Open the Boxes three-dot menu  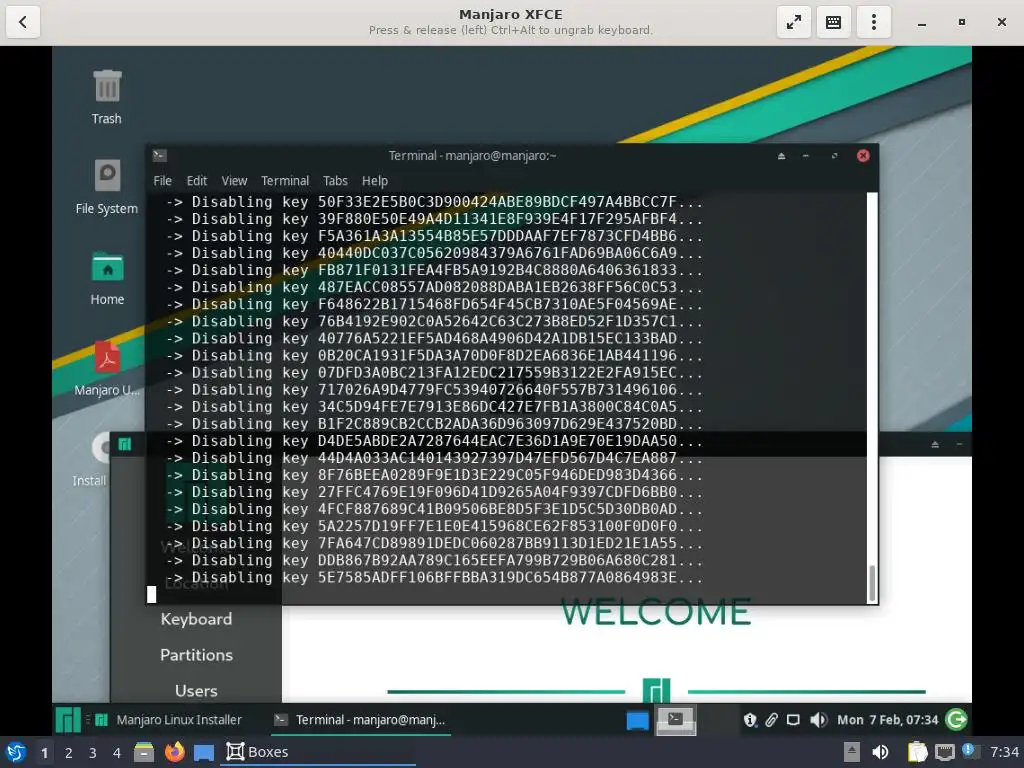pyautogui.click(x=873, y=22)
